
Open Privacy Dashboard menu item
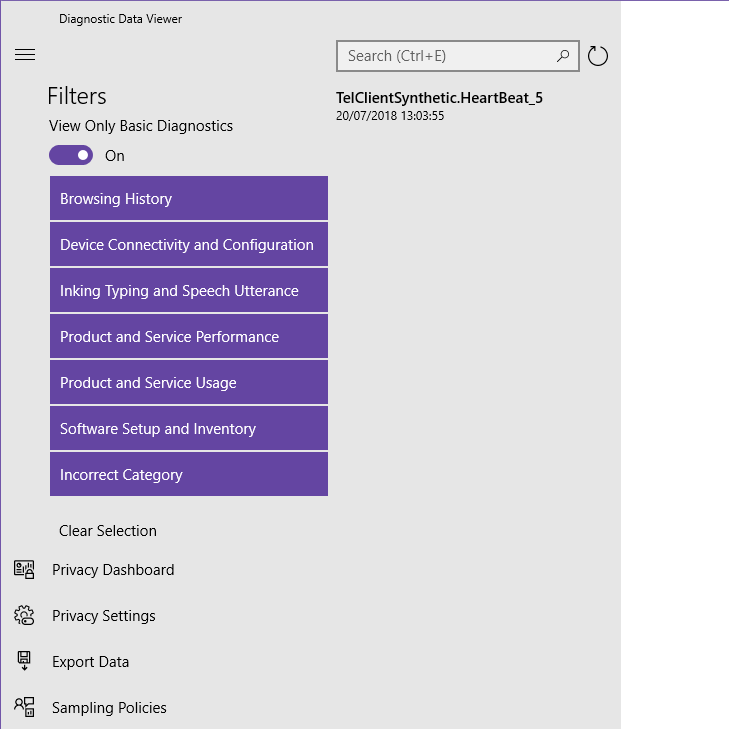[113, 570]
